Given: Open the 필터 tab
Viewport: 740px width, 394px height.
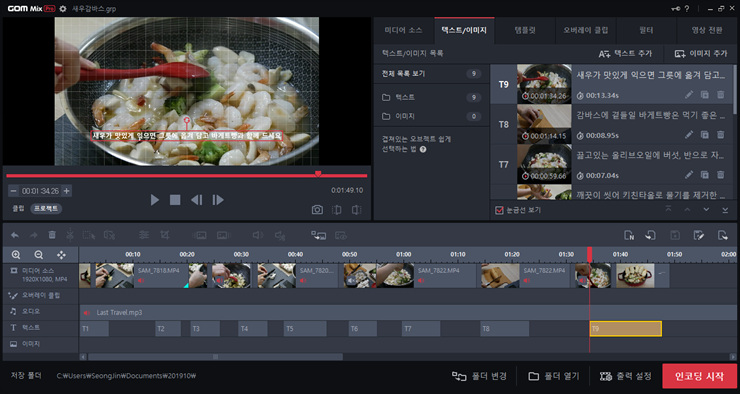Looking at the screenshot, I should coord(646,30).
